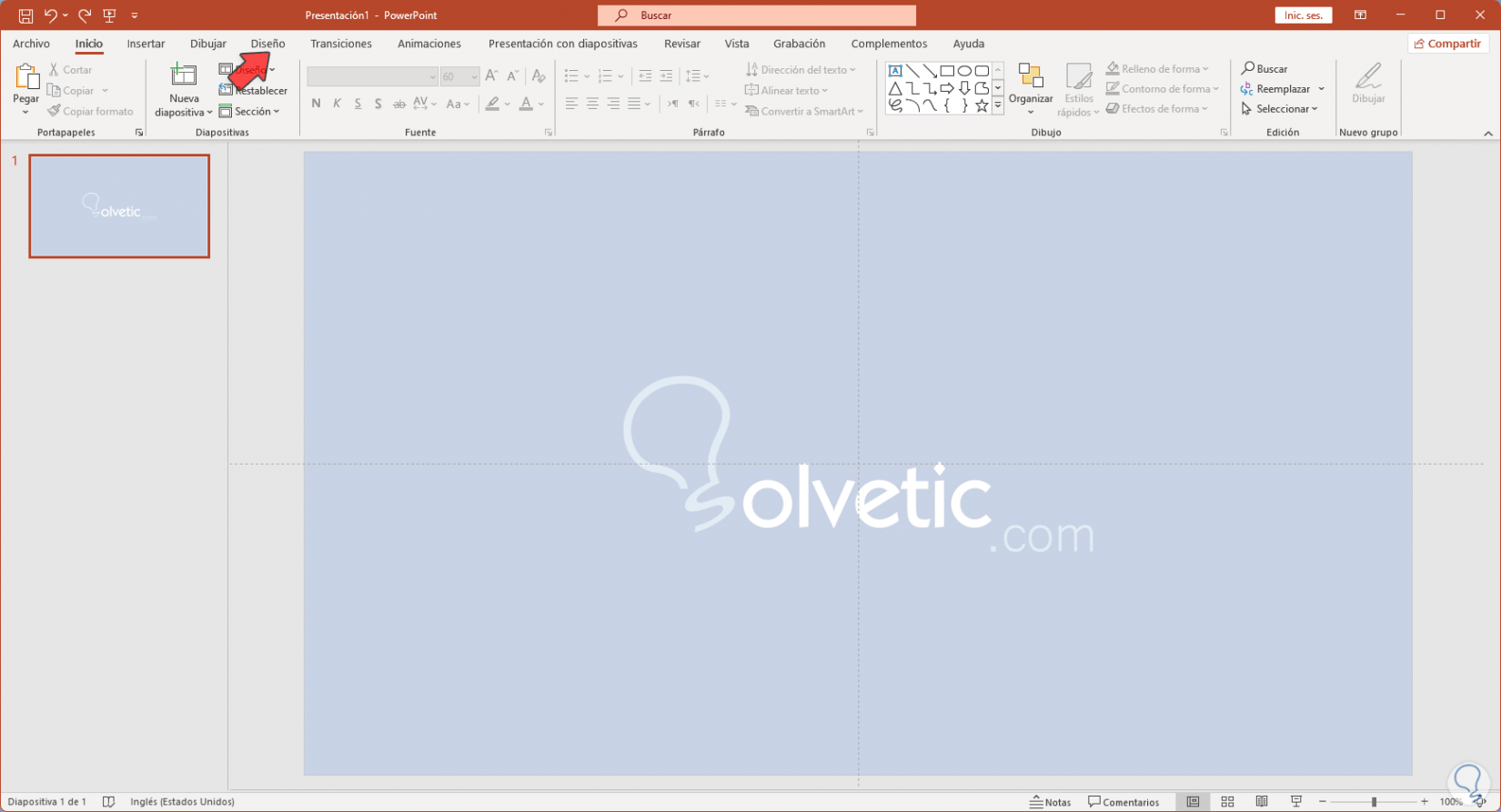Switch to slide sorter view in status bar
Image resolution: width=1501 pixels, height=812 pixels.
tap(1227, 802)
